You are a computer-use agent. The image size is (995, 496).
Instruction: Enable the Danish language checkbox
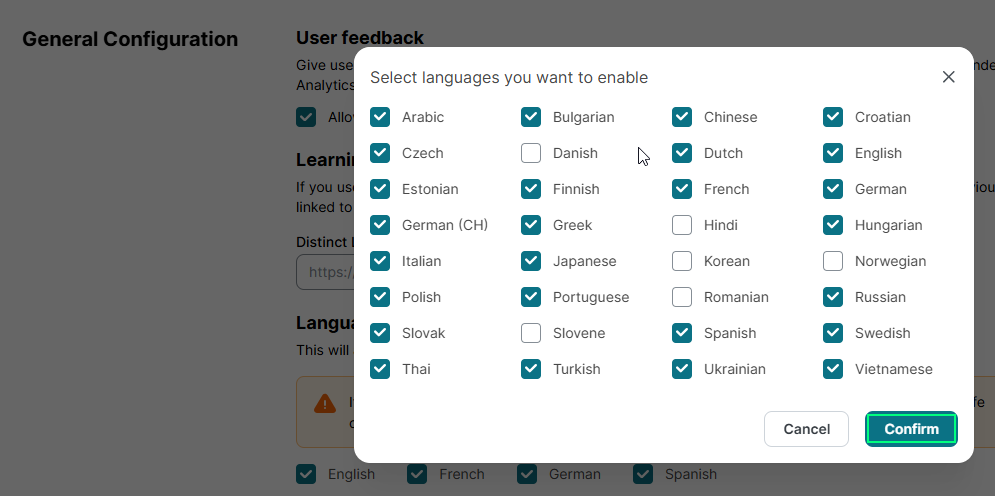click(531, 153)
